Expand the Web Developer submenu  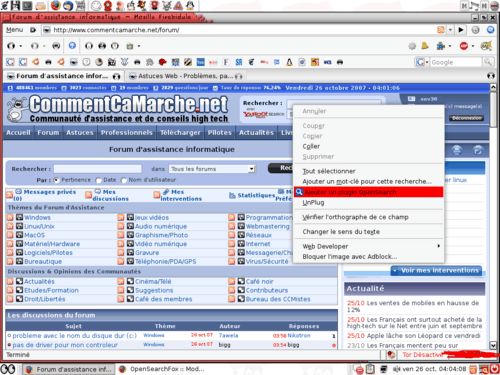coord(368,246)
